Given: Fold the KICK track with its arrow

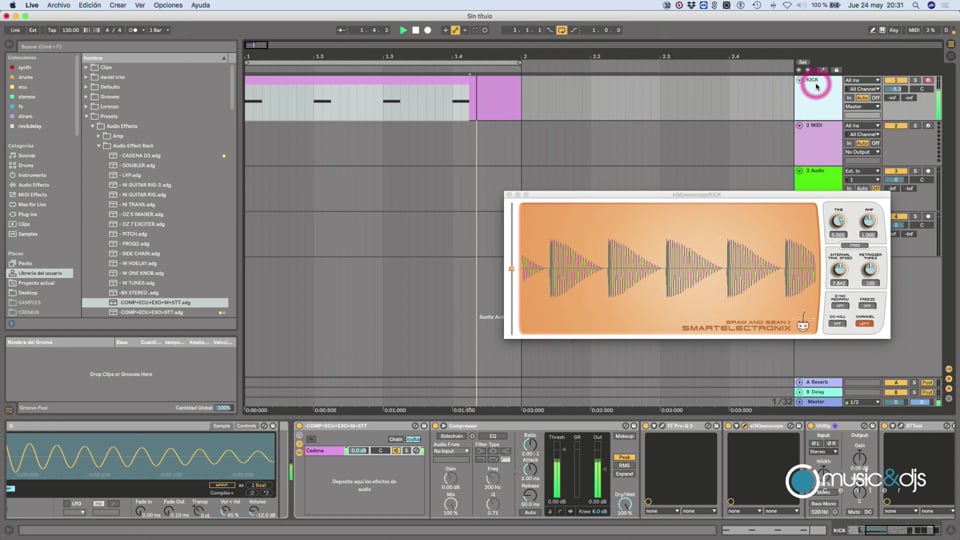Looking at the screenshot, I should tap(799, 80).
